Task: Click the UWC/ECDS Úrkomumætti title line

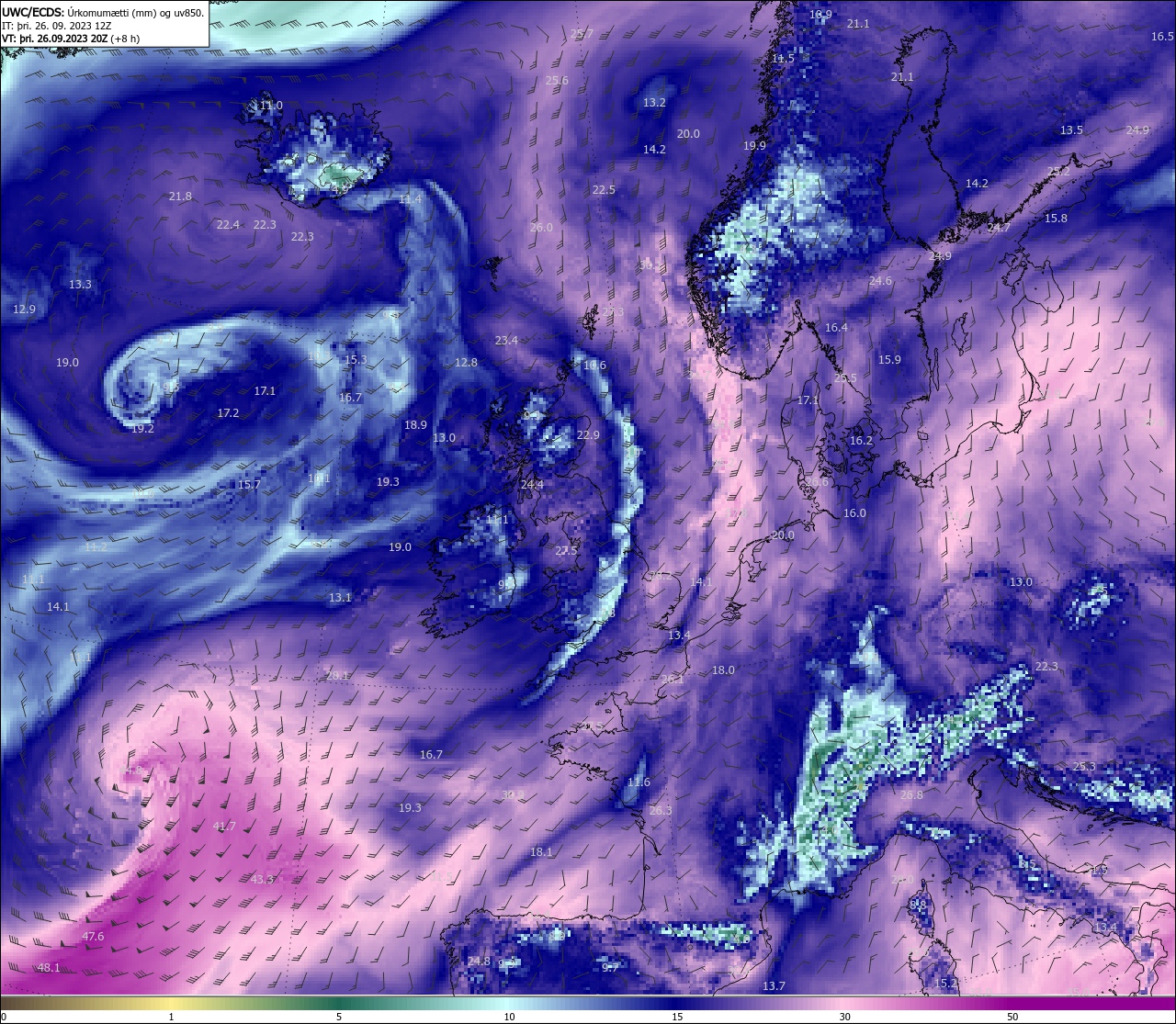Action: coord(103,13)
